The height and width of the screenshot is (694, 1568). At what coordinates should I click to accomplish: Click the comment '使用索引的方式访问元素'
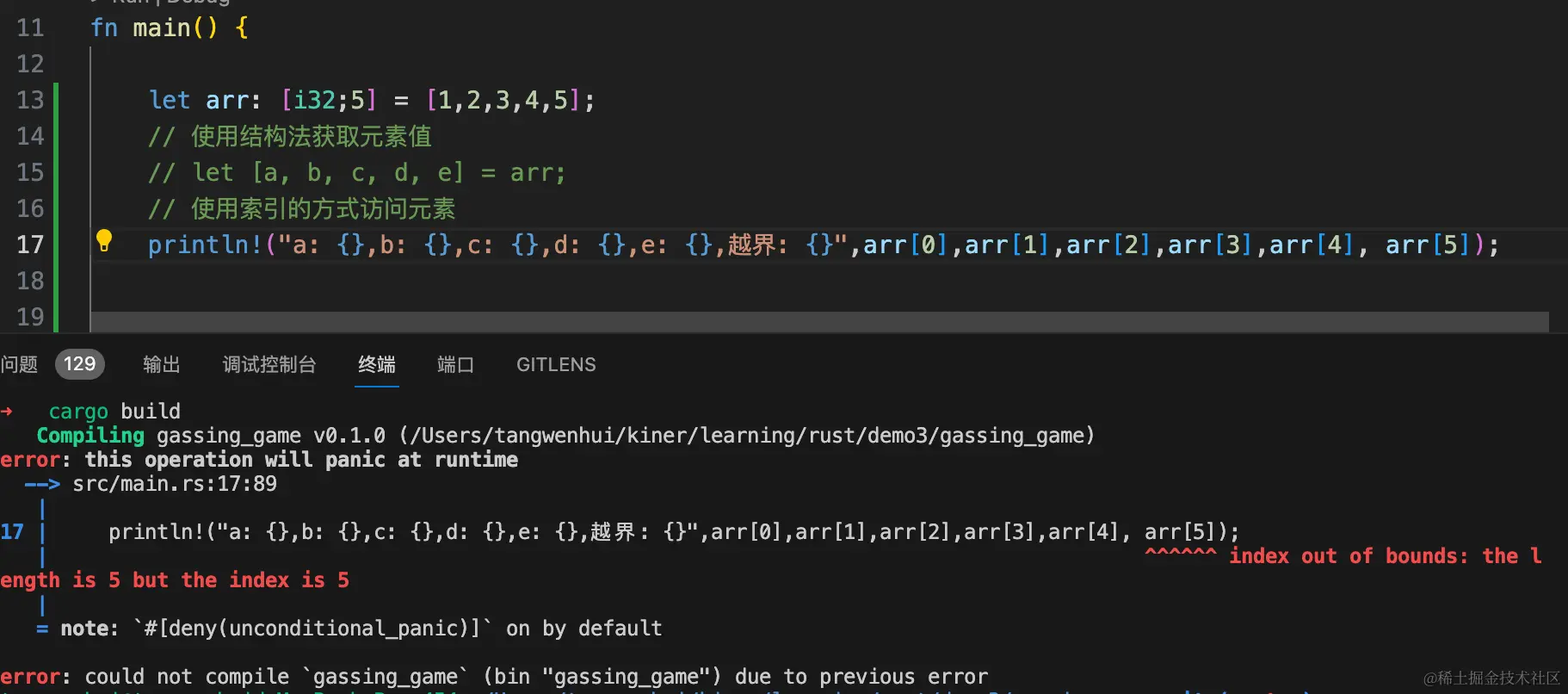pyautogui.click(x=324, y=208)
